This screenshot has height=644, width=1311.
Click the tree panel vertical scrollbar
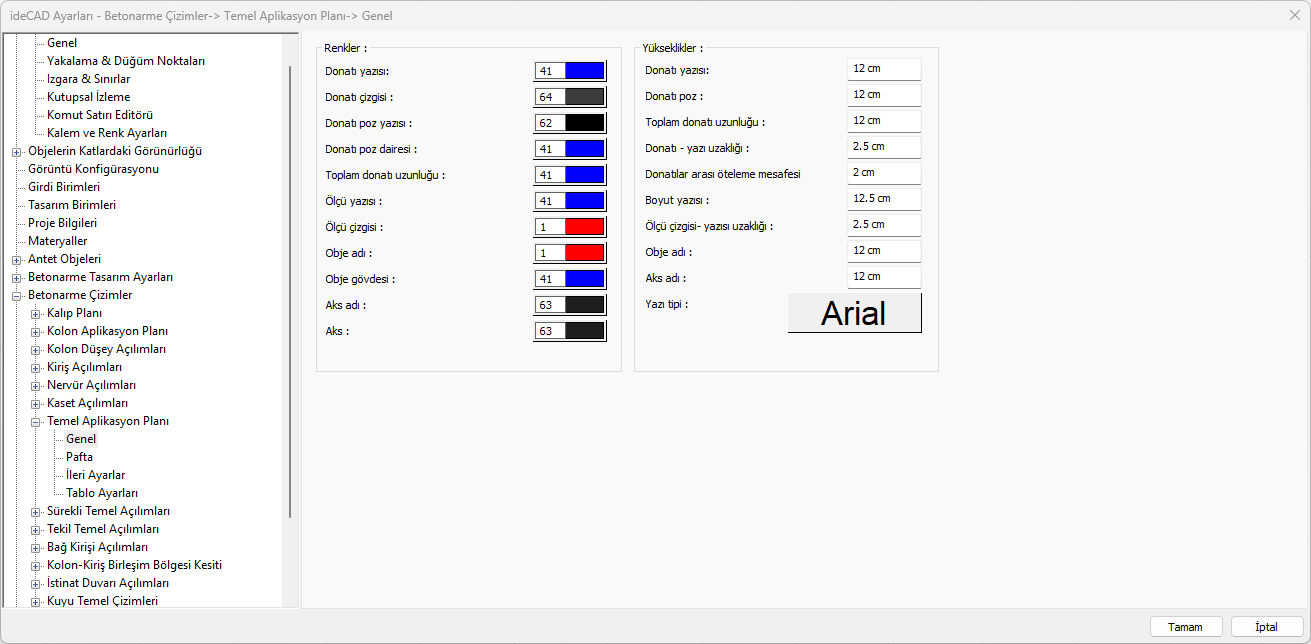290,290
